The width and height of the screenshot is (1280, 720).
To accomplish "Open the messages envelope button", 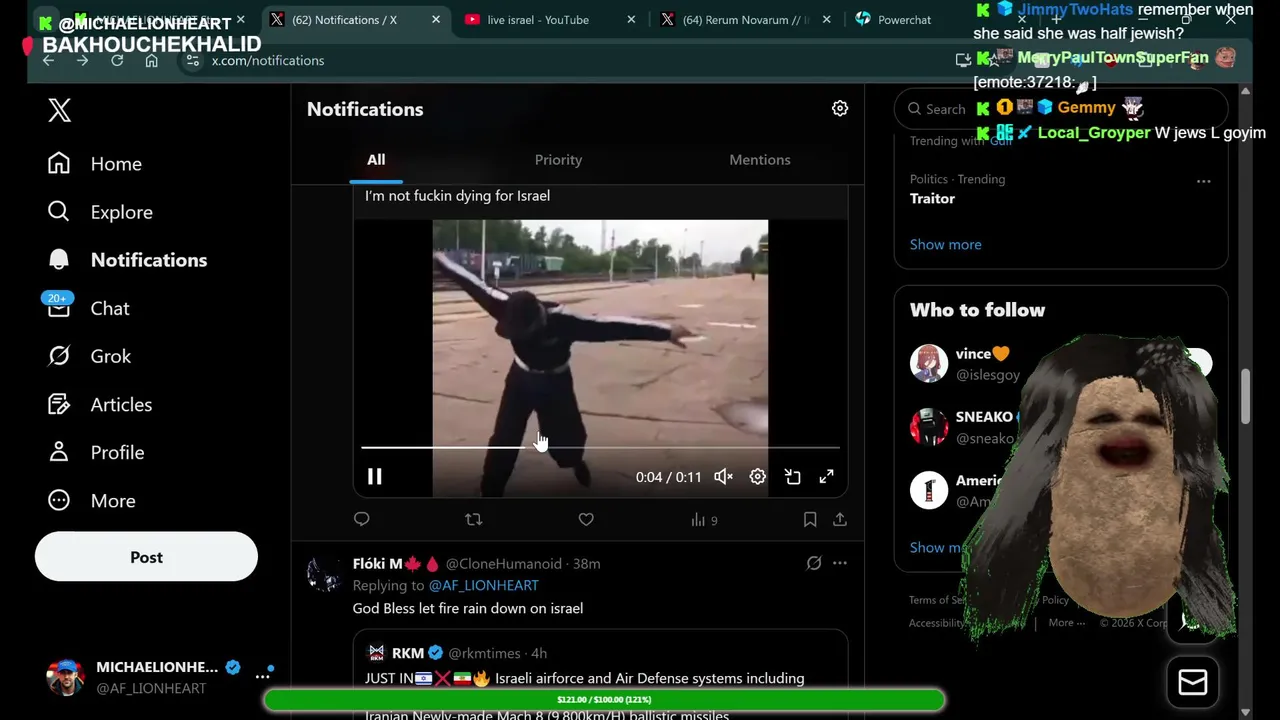I will pyautogui.click(x=1193, y=682).
